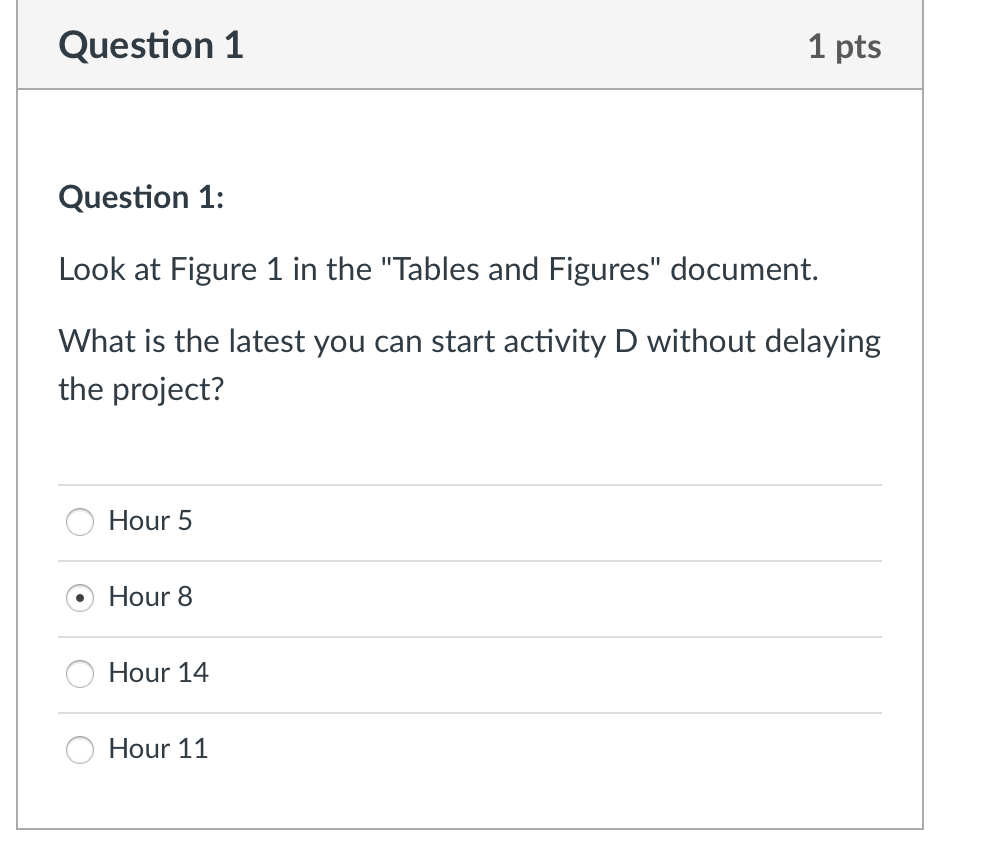Click the 1 pts label

843,46
